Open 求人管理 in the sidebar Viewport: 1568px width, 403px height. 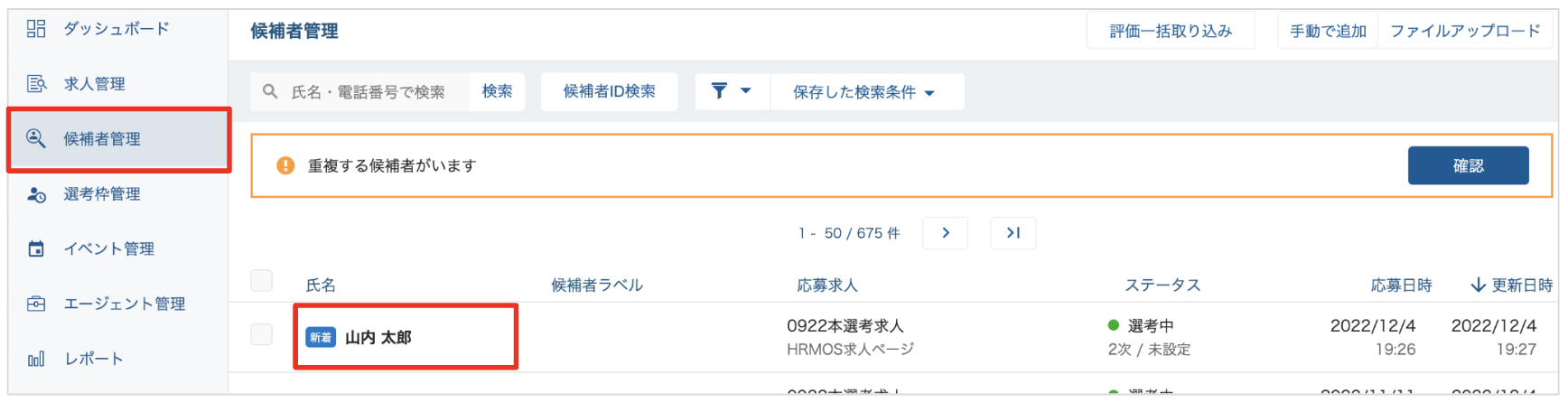(94, 84)
